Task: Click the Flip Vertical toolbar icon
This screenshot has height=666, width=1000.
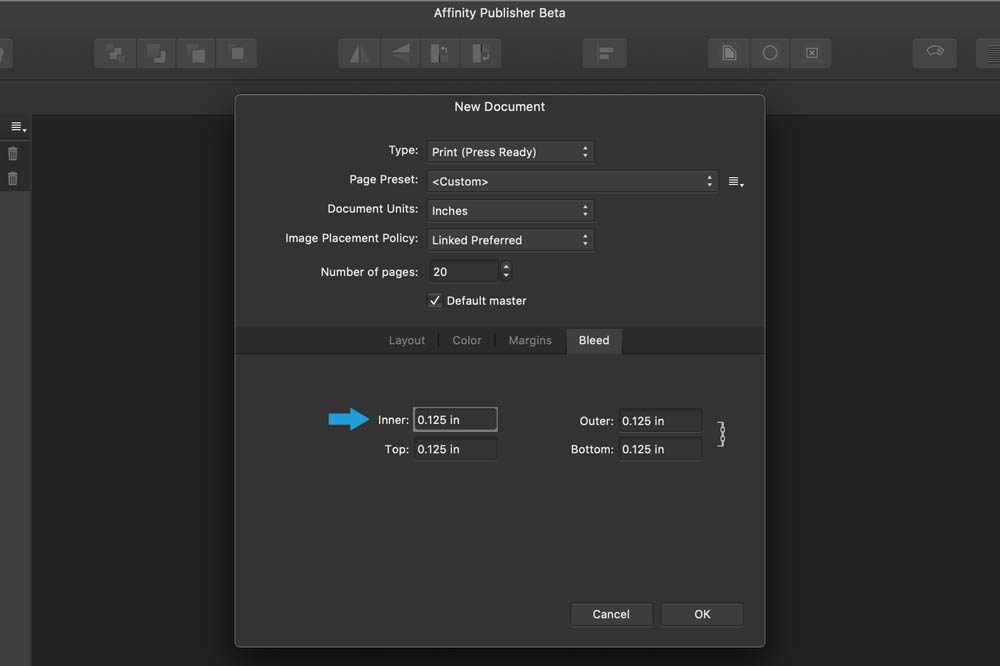Action: [x=401, y=54]
